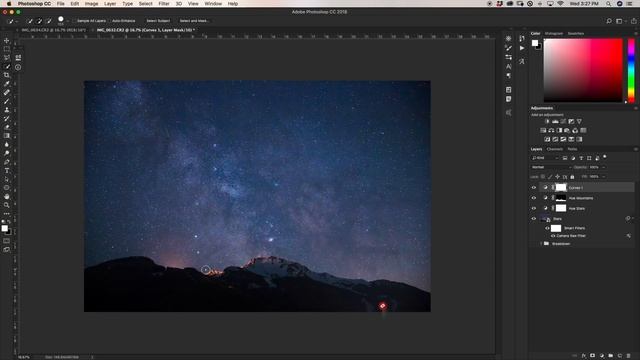640x360 pixels.
Task: Switch to the Swatches tab
Action: 576,33
